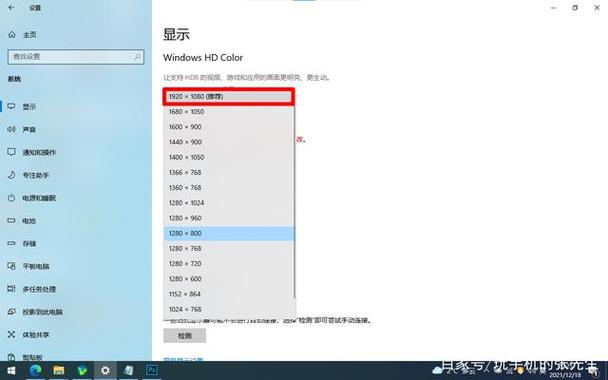Screen dimensions: 608x380
Task: Choose 1360 × 768 resolution
Action: tap(229, 187)
